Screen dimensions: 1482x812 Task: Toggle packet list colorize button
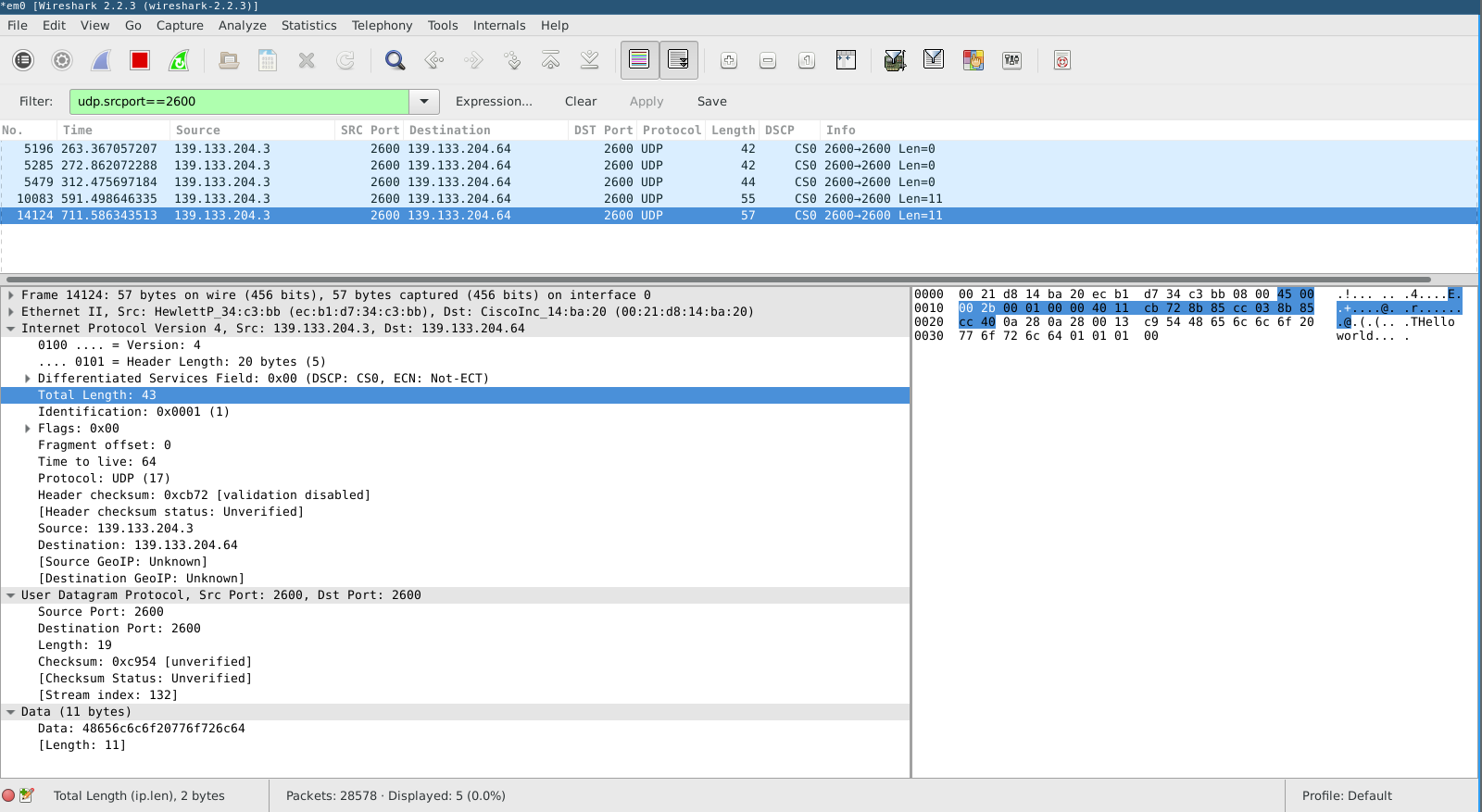pos(639,61)
